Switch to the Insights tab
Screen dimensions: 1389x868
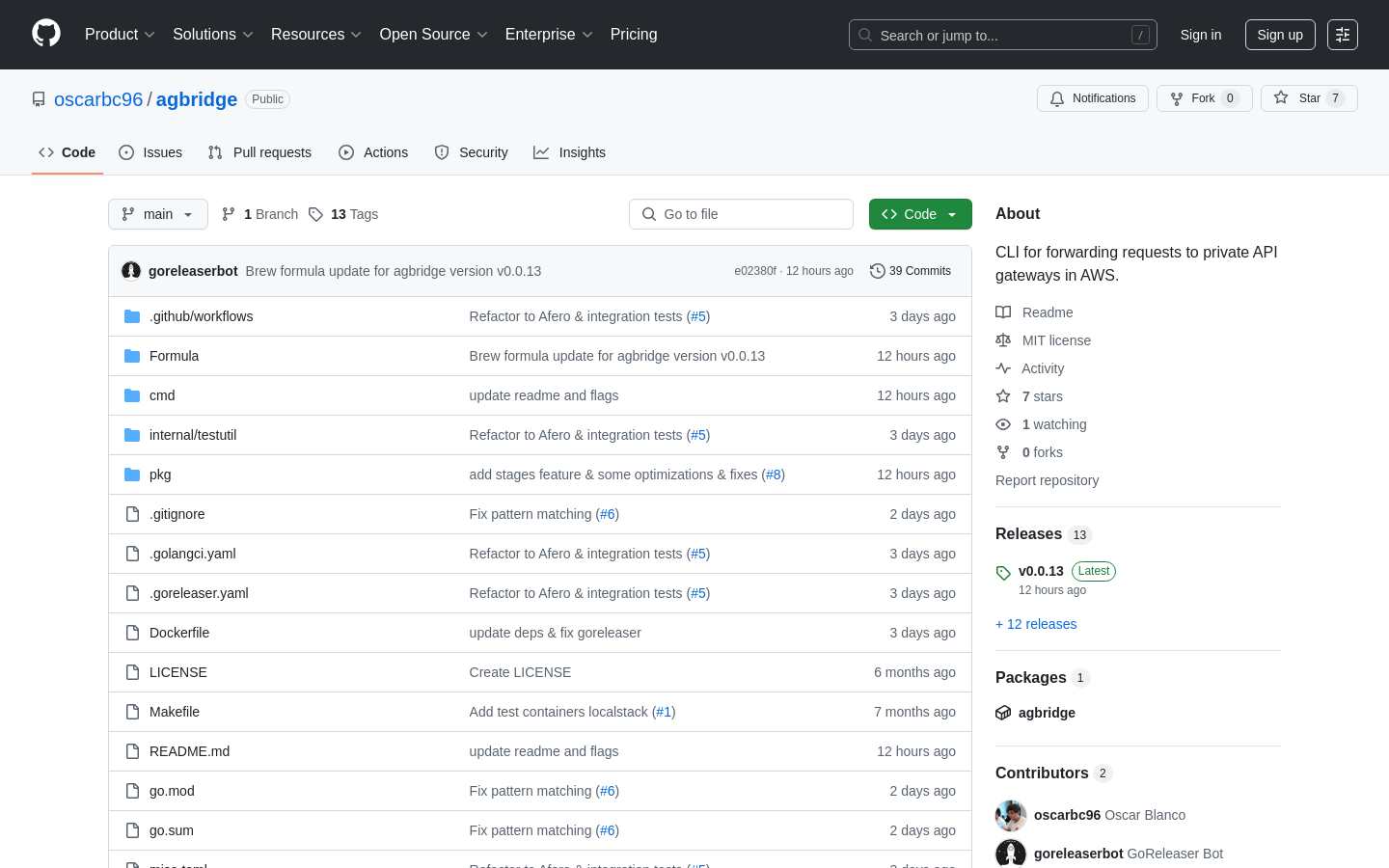[570, 152]
